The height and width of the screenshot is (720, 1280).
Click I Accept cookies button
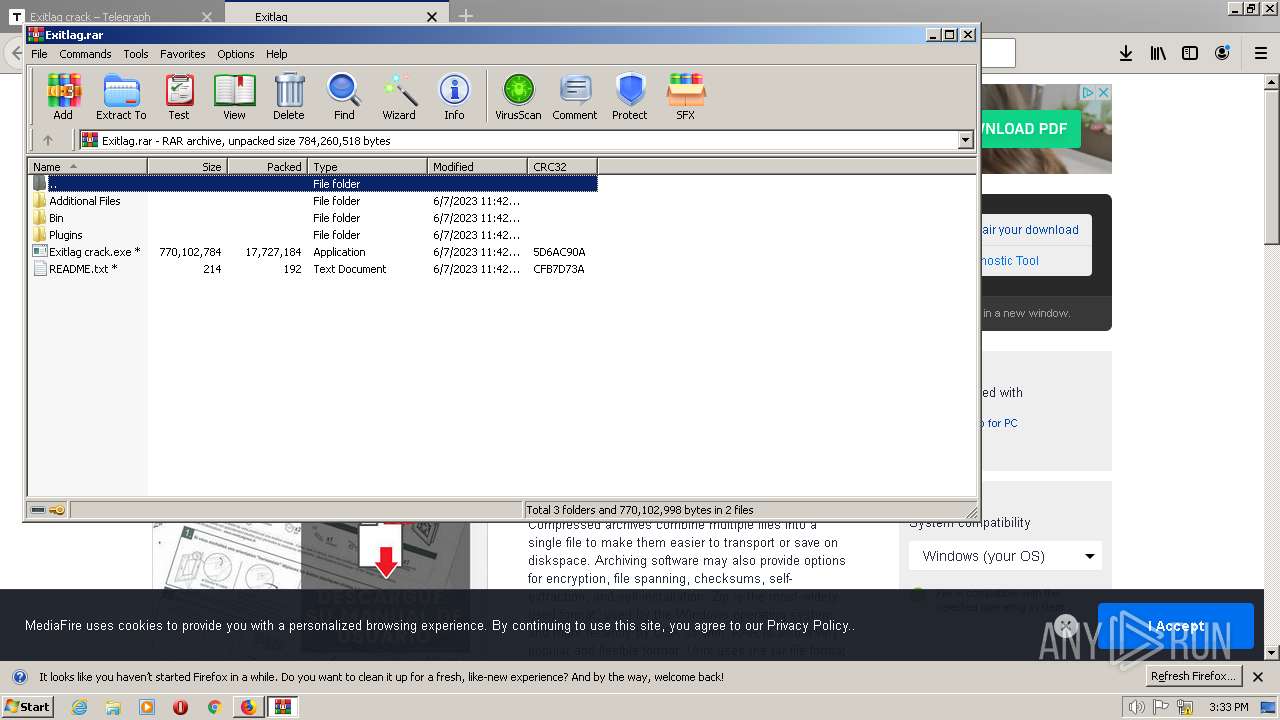pos(1176,626)
